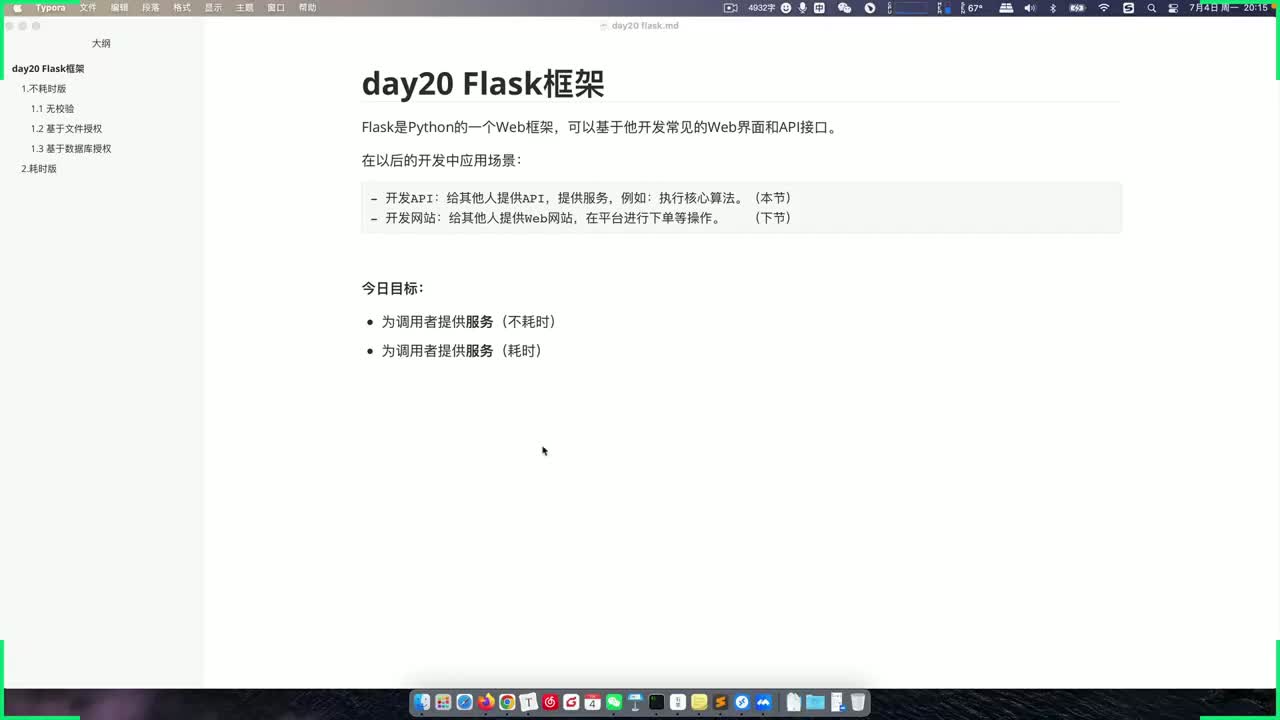
Task: Click the 4932字 word count indicator
Action: pyautogui.click(x=762, y=7)
